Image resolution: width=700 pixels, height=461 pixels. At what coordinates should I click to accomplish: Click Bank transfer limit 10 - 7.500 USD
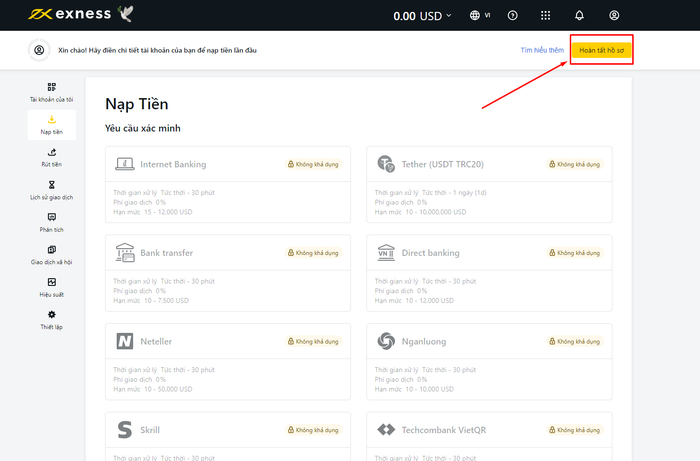coord(166,300)
